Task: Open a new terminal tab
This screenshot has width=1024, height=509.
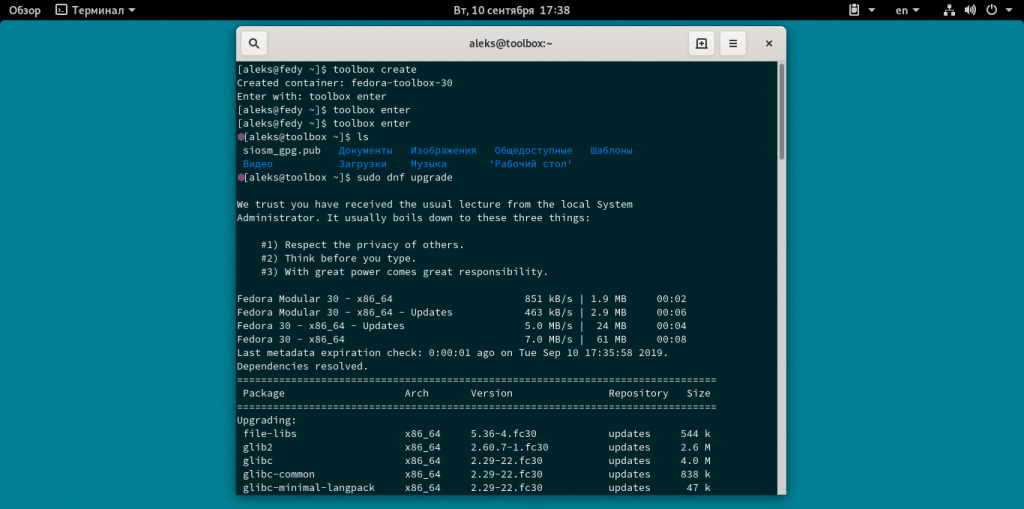Action: (701, 44)
